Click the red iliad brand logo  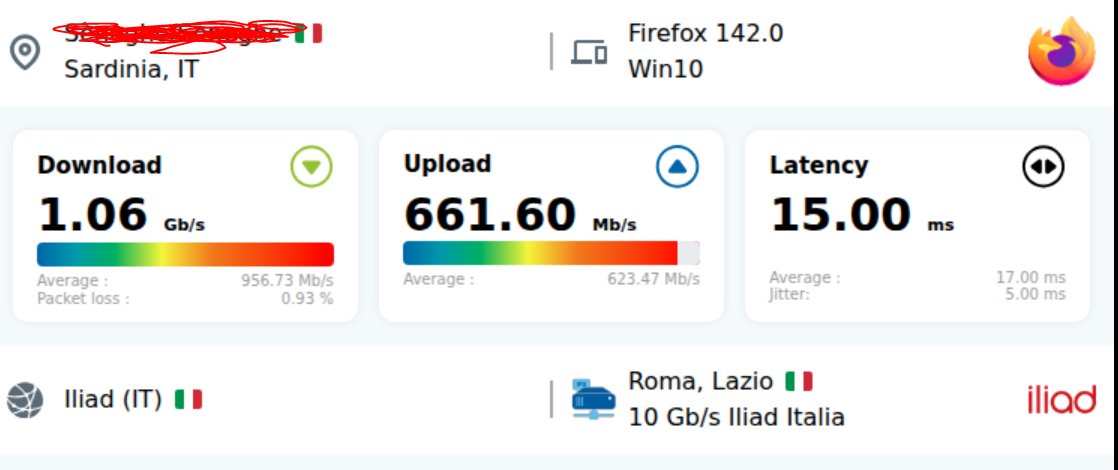(x=1061, y=400)
